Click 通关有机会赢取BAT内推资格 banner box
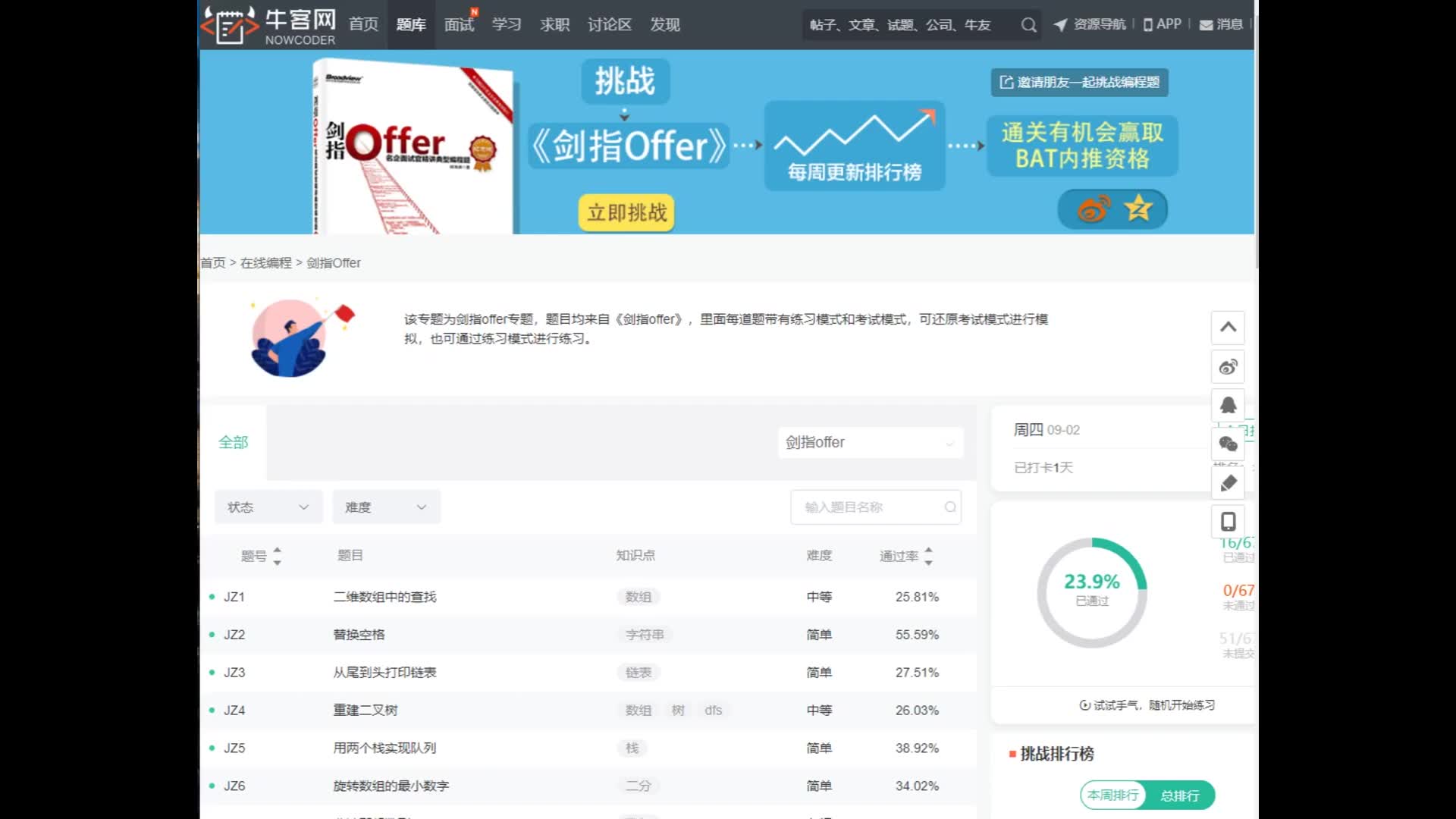The image size is (1456, 819). pyautogui.click(x=1082, y=146)
